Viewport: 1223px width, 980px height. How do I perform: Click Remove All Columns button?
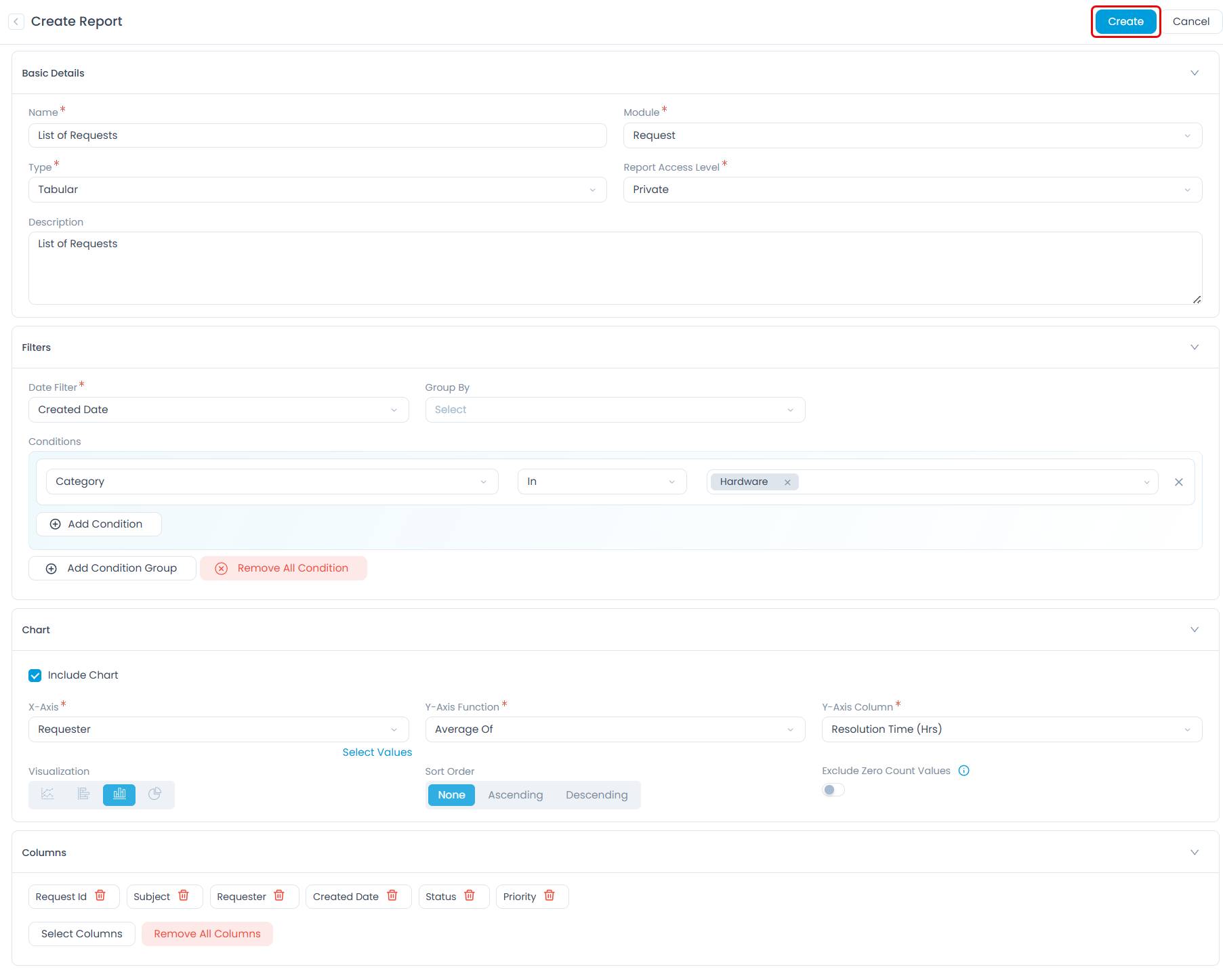click(x=207, y=934)
